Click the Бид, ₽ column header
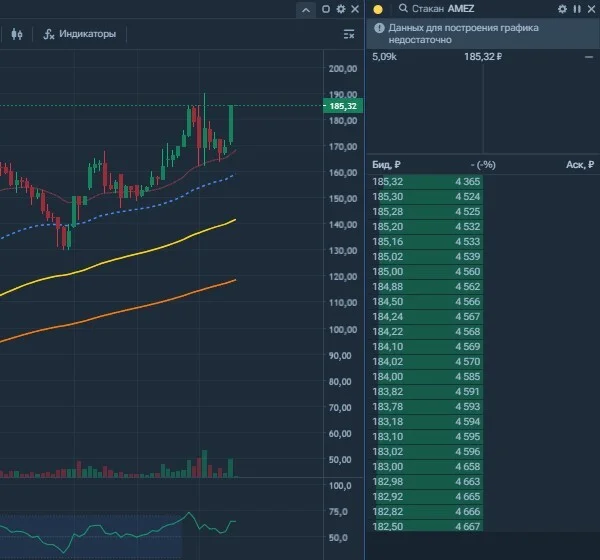Image resolution: width=600 pixels, height=560 pixels. (386, 165)
